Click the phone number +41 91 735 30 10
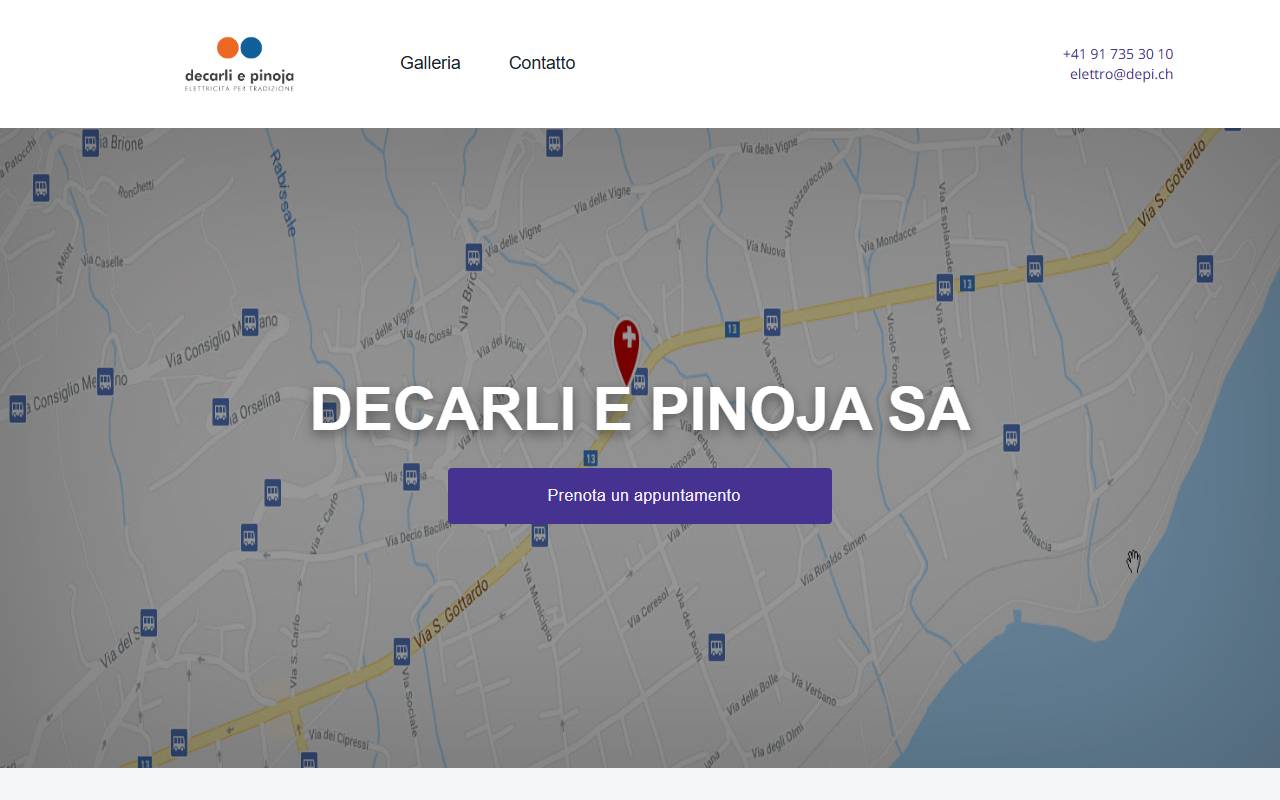This screenshot has height=800, width=1280. (x=1118, y=54)
